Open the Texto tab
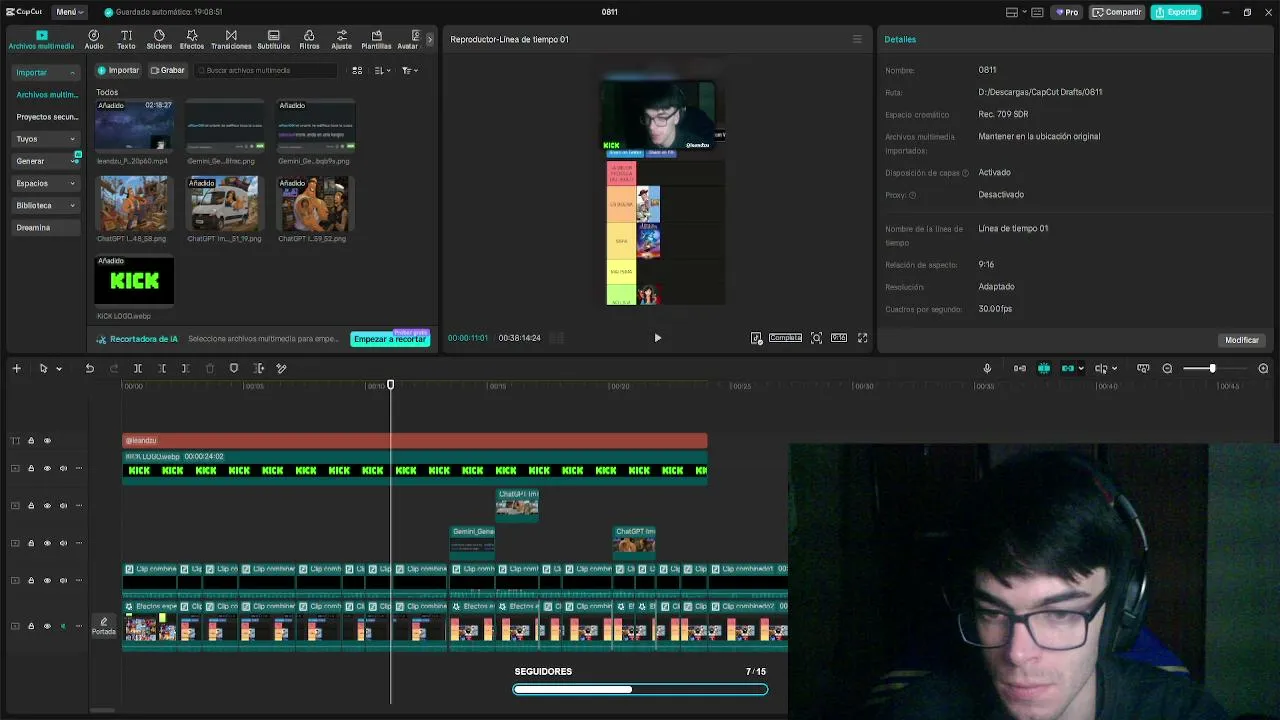Screen dimensions: 1280x720 click(126, 40)
